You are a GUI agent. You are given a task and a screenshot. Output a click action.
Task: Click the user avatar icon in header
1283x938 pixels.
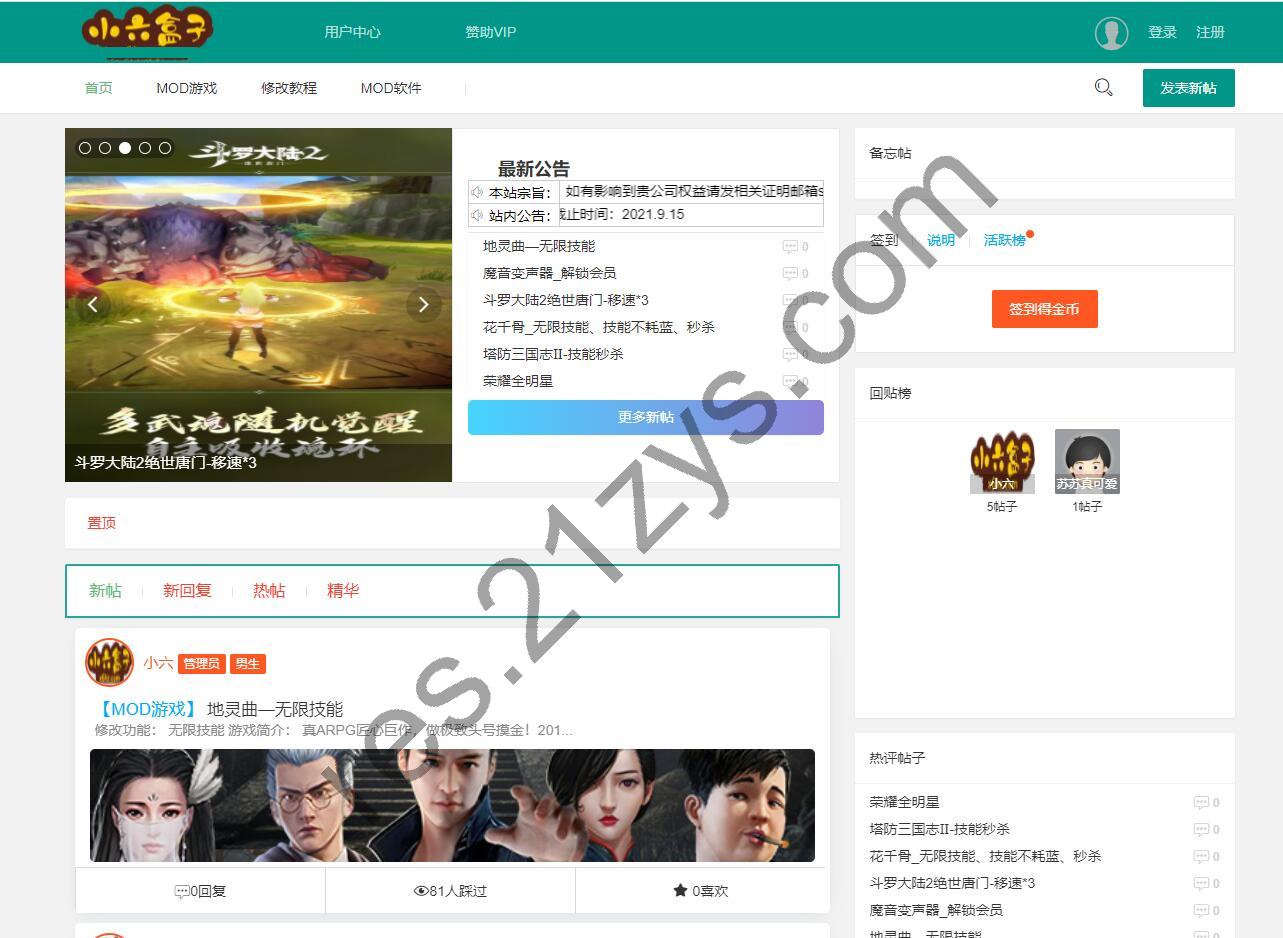click(1111, 32)
